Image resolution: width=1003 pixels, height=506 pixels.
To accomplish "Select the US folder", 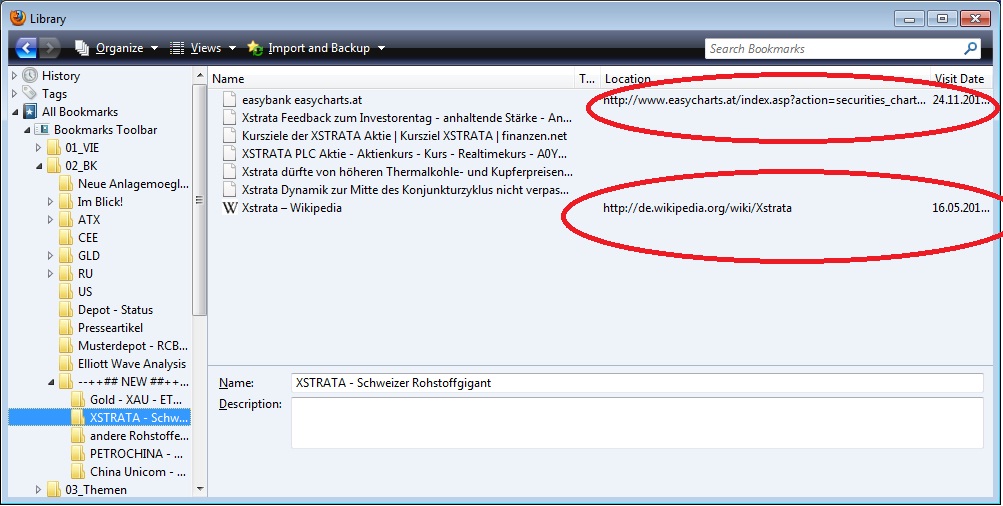I will [x=85, y=292].
